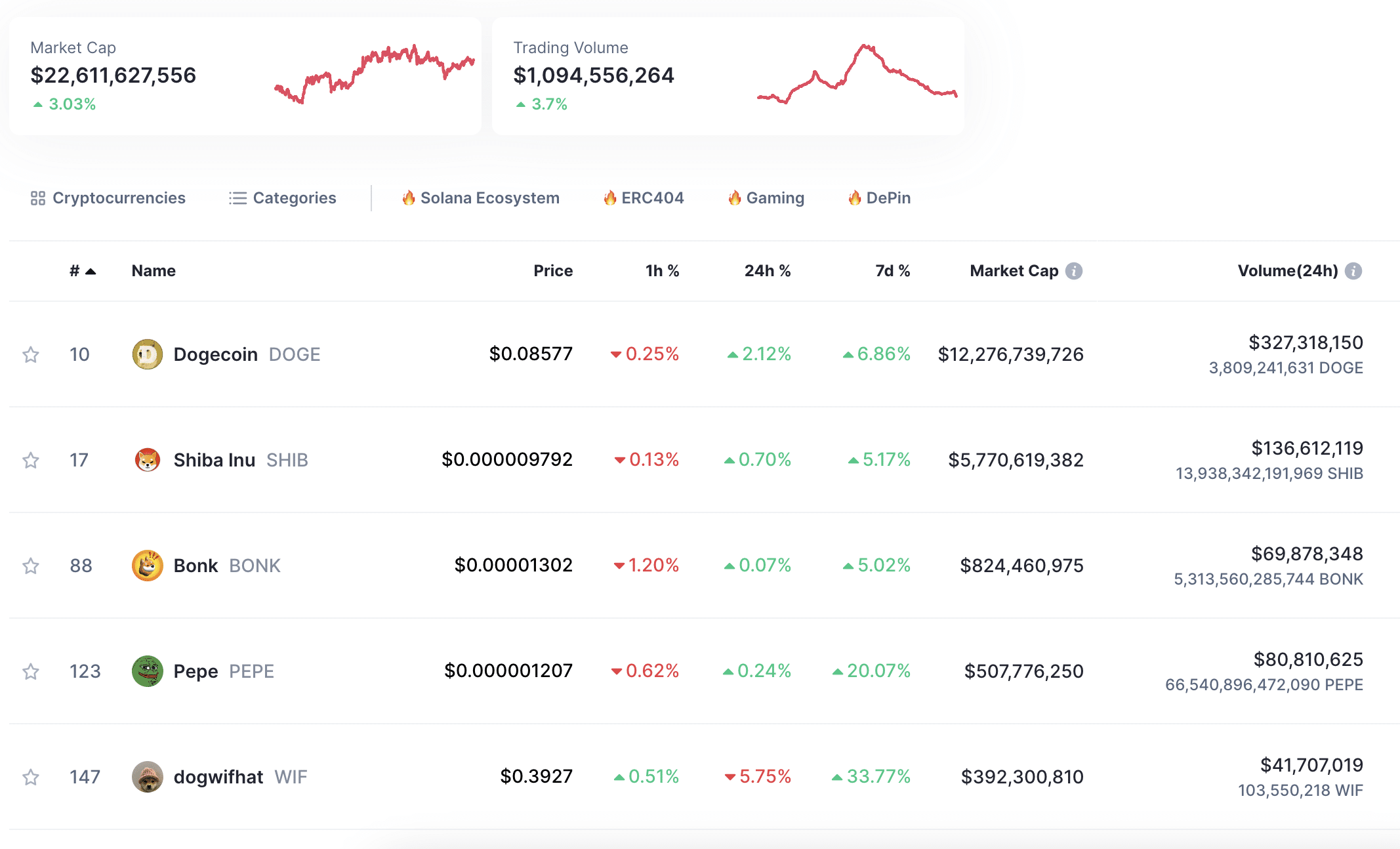Click Dogecoin's market cap $12,276,739,726
This screenshot has height=849, width=1400.
[1011, 355]
